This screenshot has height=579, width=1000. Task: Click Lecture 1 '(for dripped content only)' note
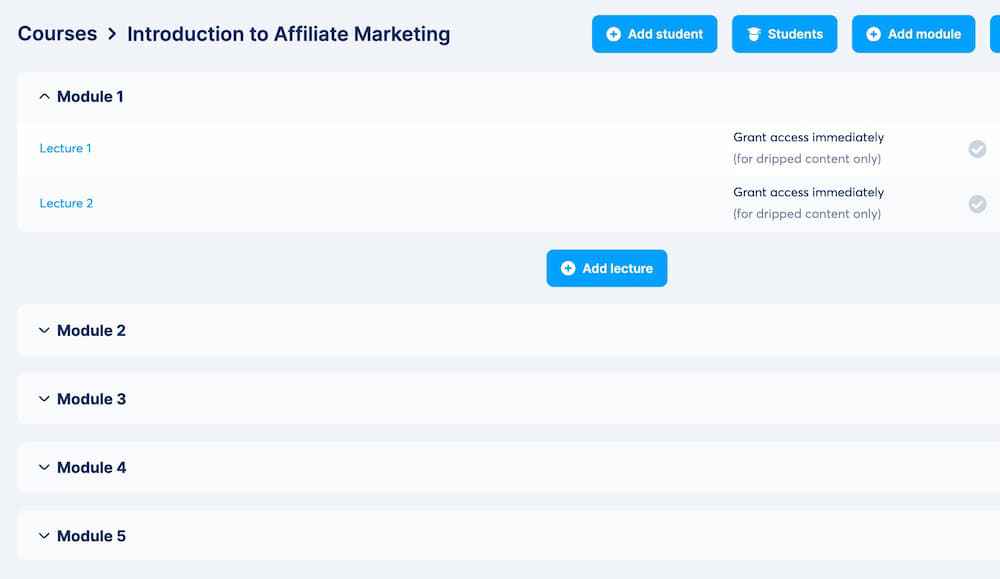(x=807, y=159)
